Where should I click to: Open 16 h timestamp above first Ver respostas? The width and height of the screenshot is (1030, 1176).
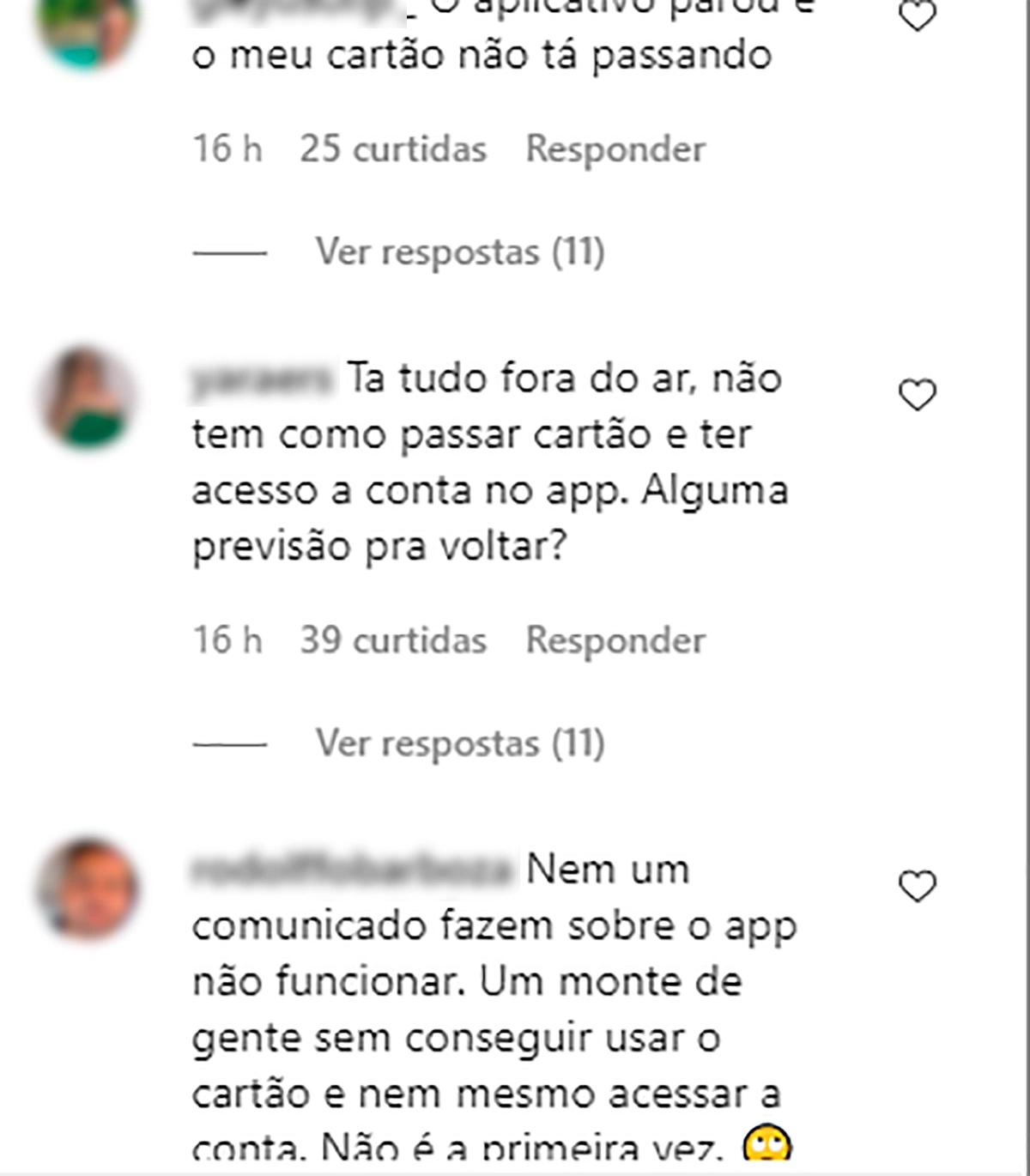227,149
